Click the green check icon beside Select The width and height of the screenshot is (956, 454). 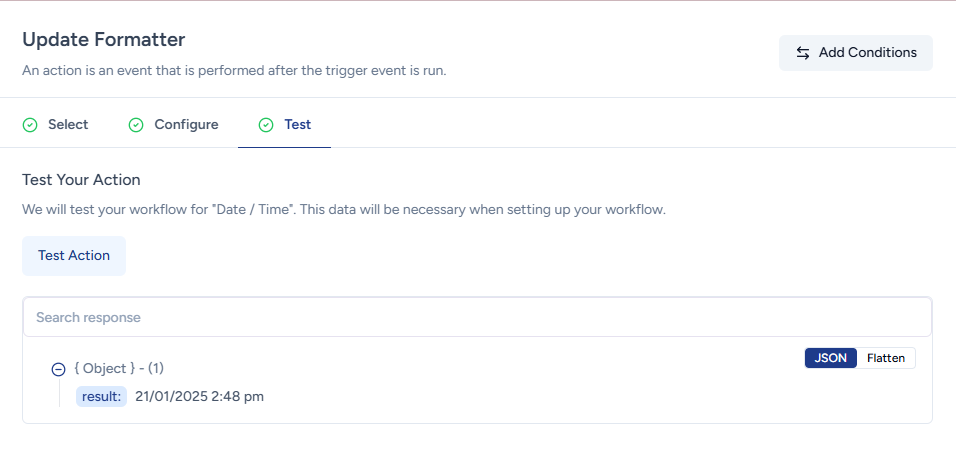click(30, 125)
